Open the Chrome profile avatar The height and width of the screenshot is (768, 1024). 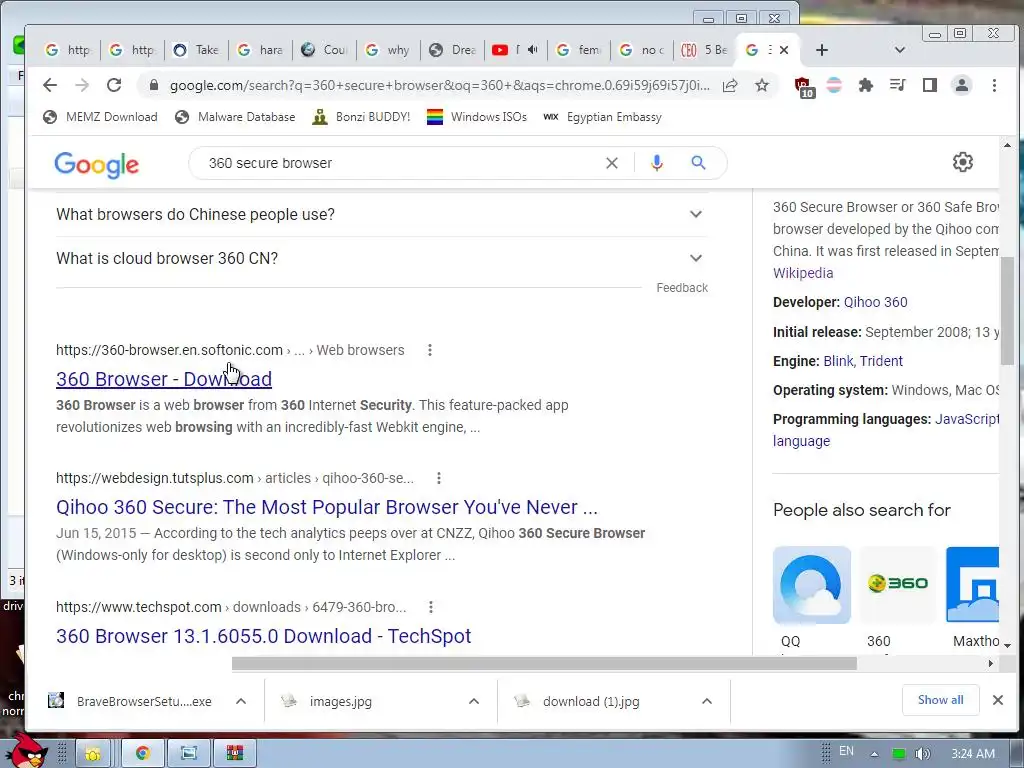point(961,85)
